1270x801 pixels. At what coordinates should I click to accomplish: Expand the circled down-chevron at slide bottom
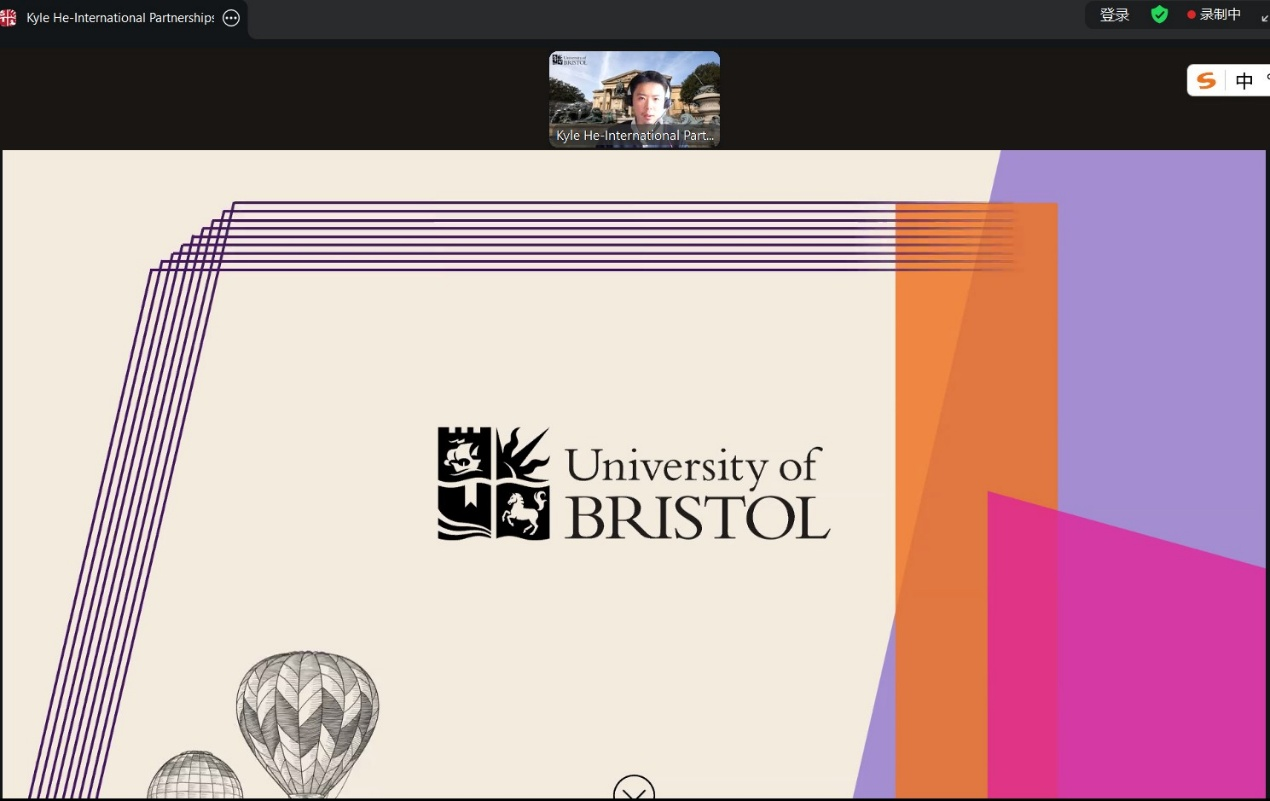tap(634, 790)
